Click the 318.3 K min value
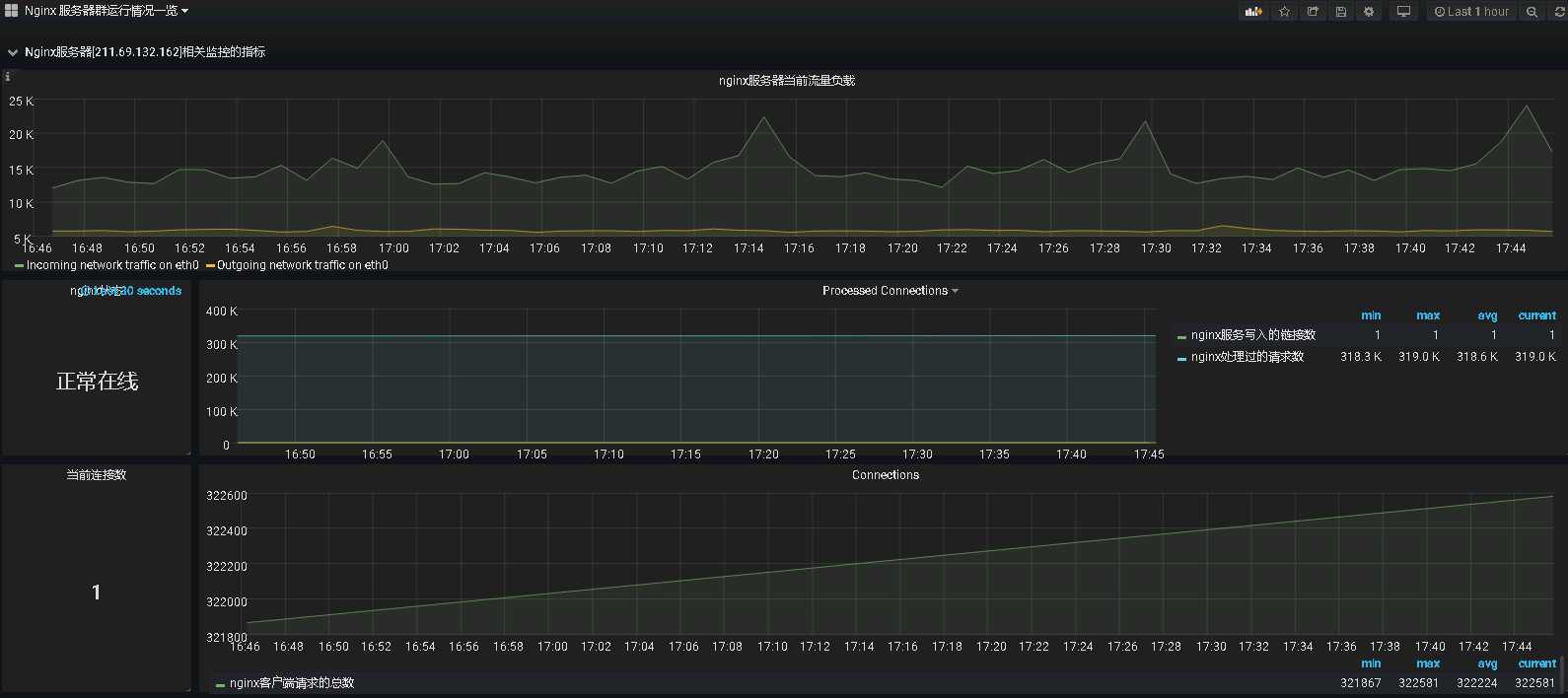 tap(1360, 357)
